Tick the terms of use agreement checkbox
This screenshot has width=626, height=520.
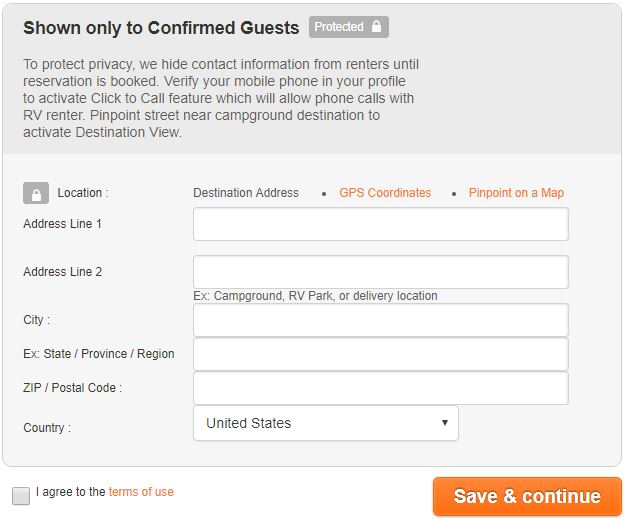[21, 496]
